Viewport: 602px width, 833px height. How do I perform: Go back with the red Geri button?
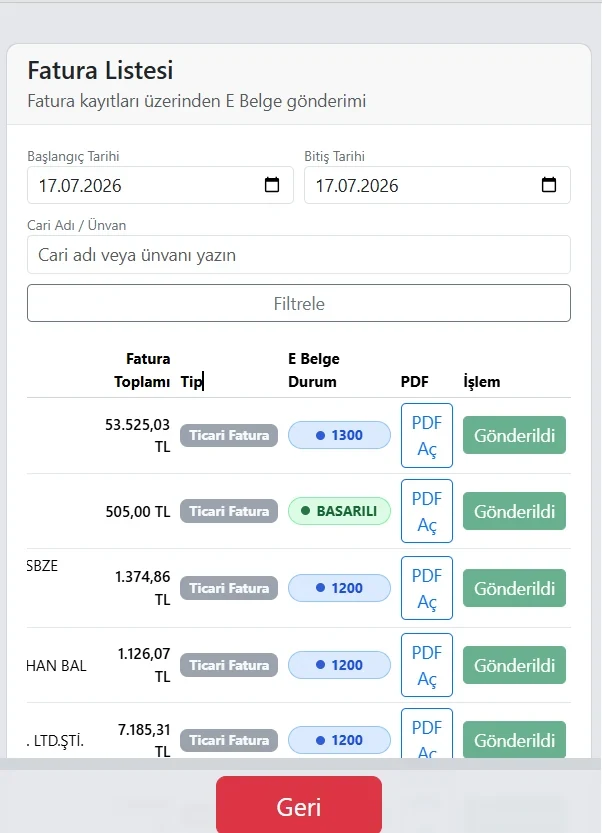click(x=299, y=806)
